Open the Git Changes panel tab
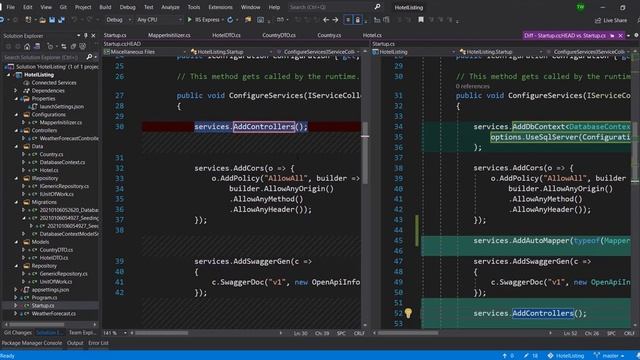The width and height of the screenshot is (640, 360). [18, 333]
